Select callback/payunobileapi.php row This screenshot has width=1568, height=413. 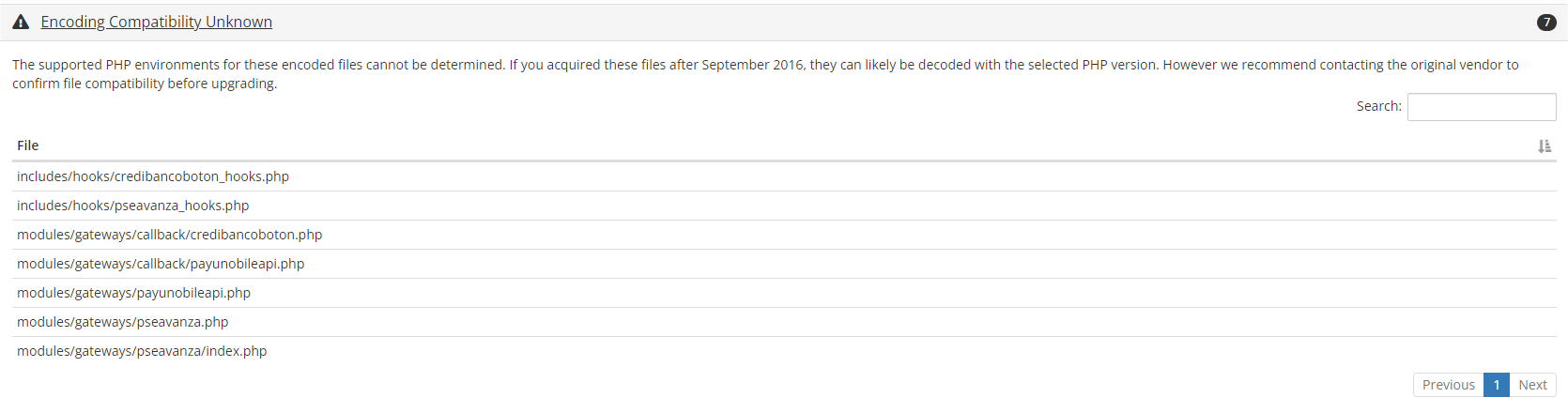point(161,264)
